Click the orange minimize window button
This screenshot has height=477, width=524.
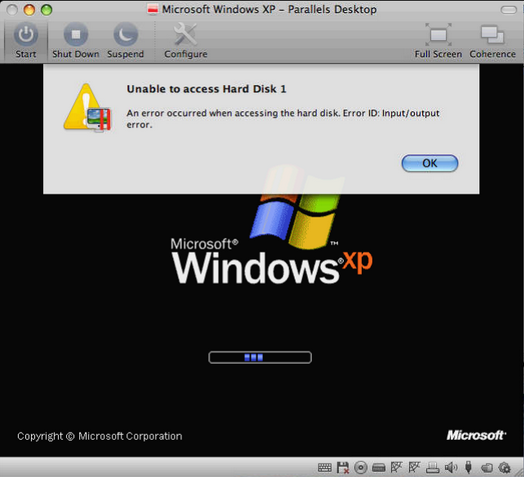coord(29,10)
